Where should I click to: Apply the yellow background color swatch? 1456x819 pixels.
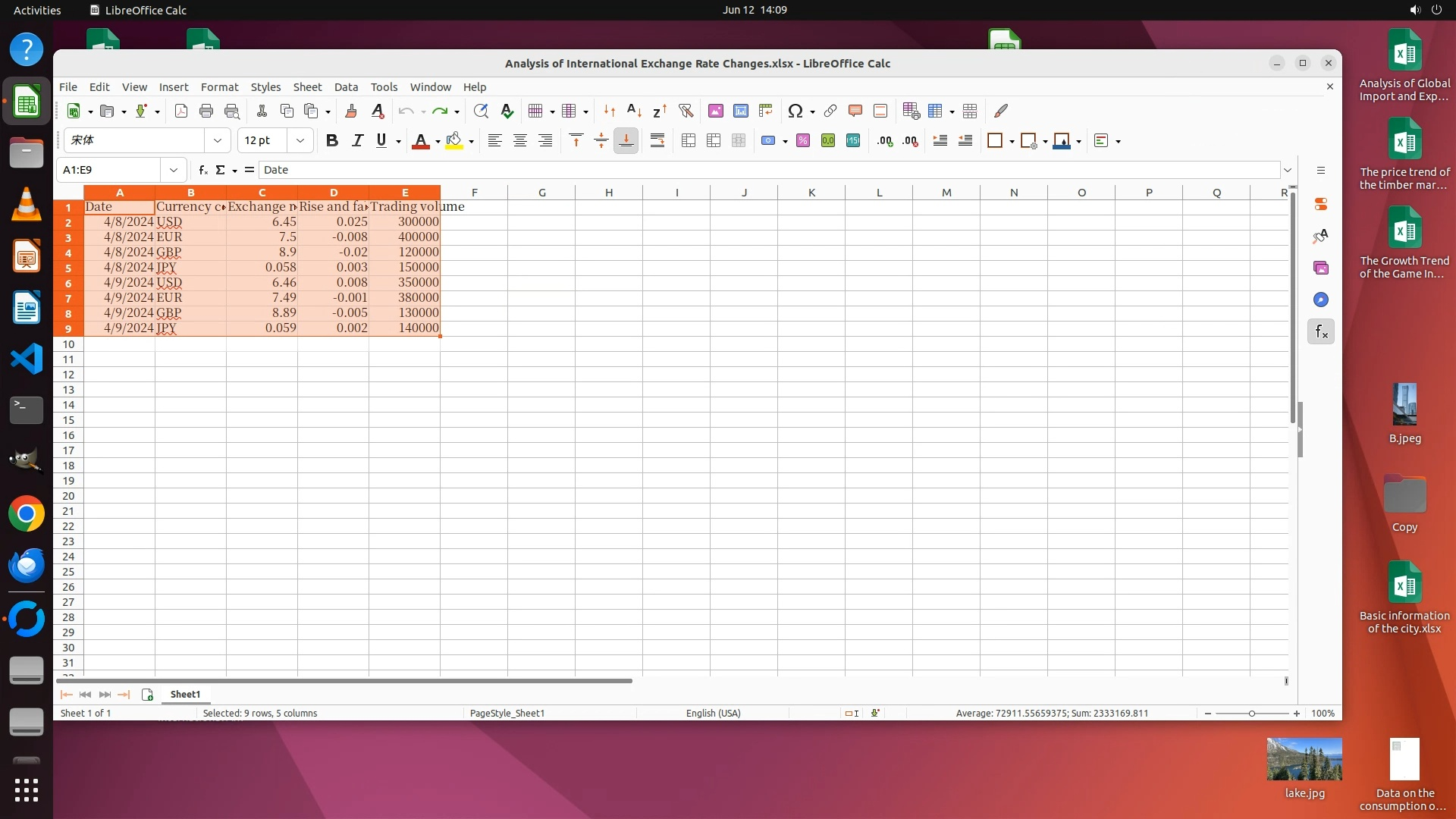pyautogui.click(x=454, y=141)
